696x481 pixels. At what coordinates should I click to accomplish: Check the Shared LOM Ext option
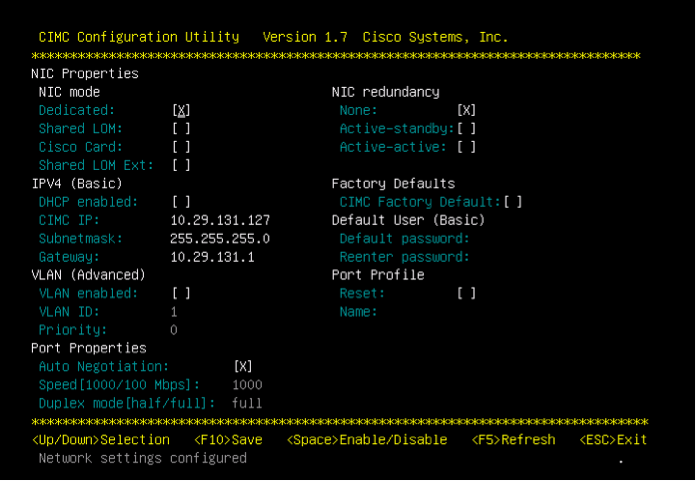click(181, 165)
